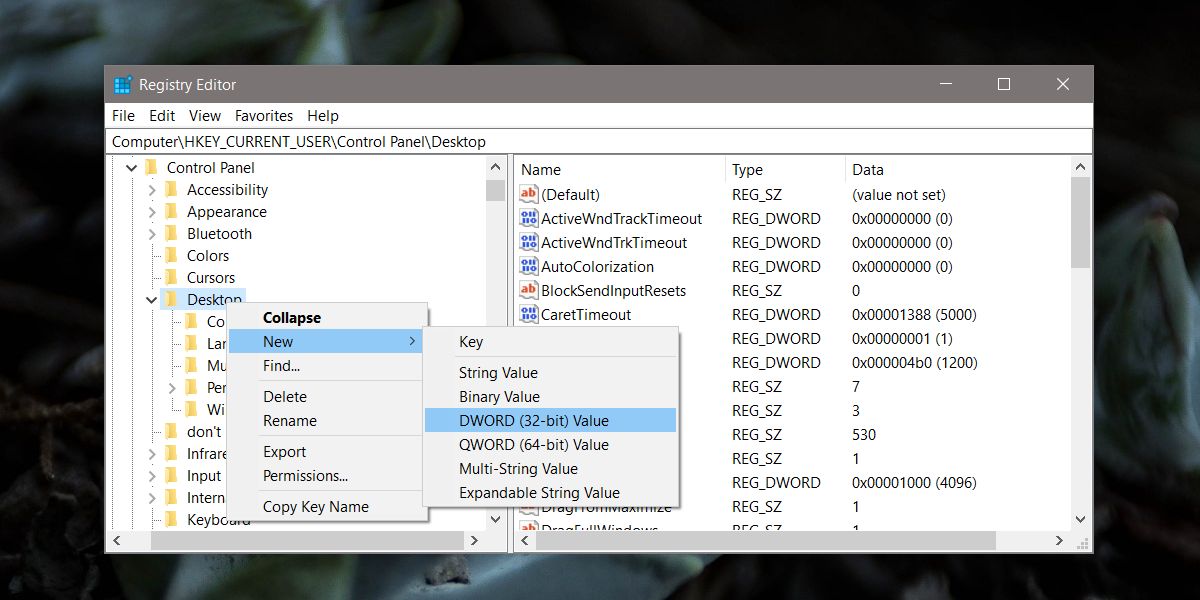Select the ActiveWndTrackTimeout value name
This screenshot has width=1200, height=600.
tap(621, 218)
